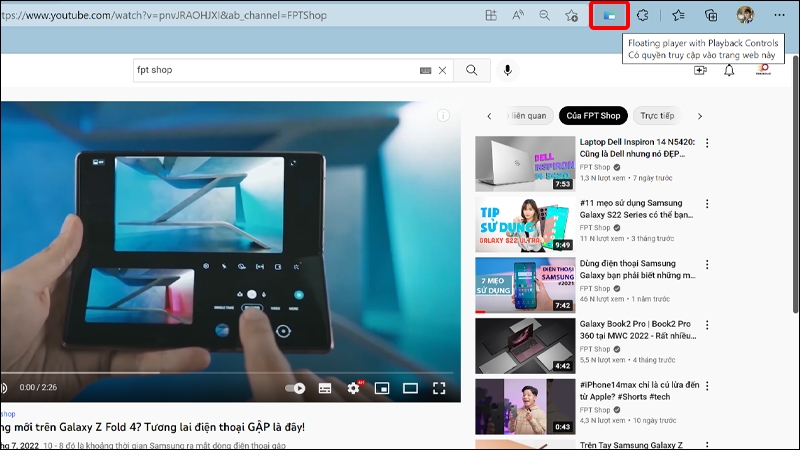Click the '1,3 N lượt xem' view count
This screenshot has width=800, height=450.
[x=602, y=178]
